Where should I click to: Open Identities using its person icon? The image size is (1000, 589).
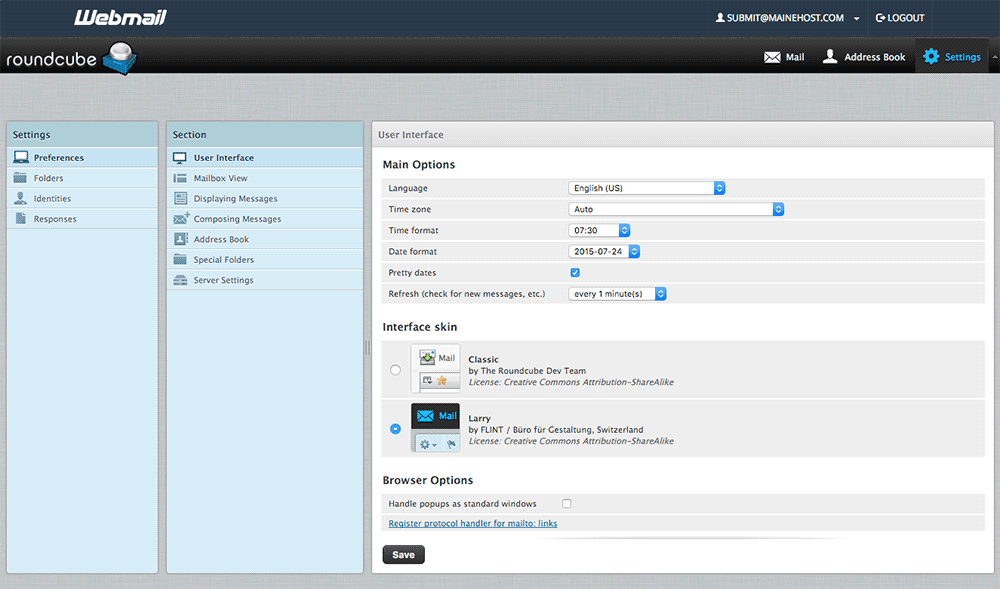click(x=21, y=198)
